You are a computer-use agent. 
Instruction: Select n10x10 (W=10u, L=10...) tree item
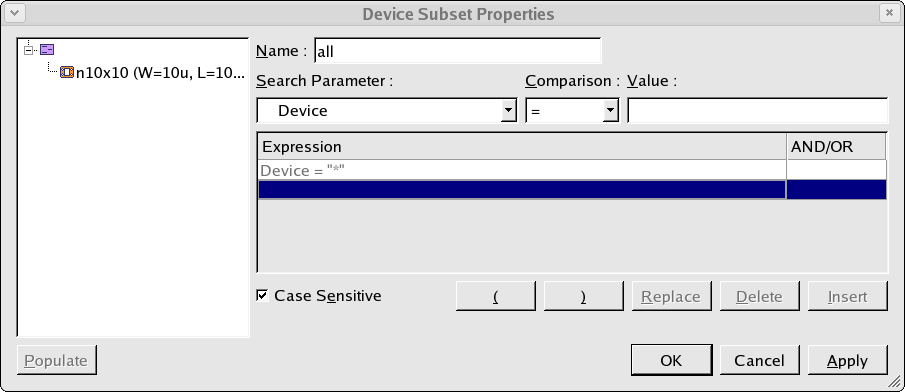point(160,73)
